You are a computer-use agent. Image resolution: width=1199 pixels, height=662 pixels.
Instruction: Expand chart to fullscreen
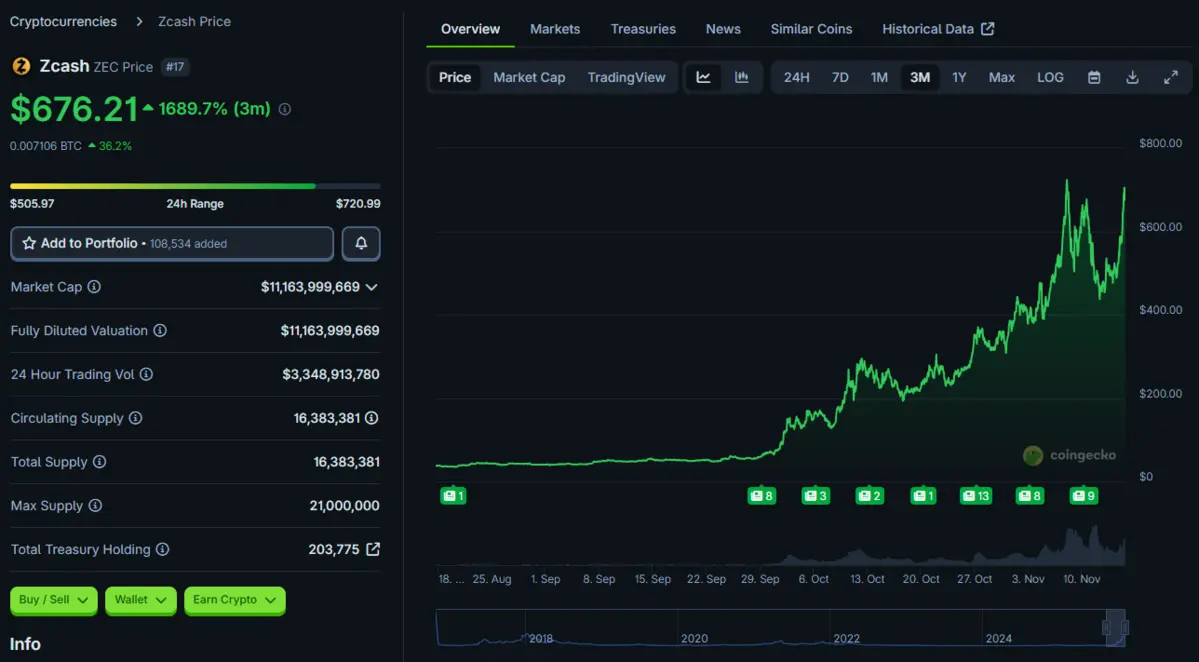[x=1170, y=77]
